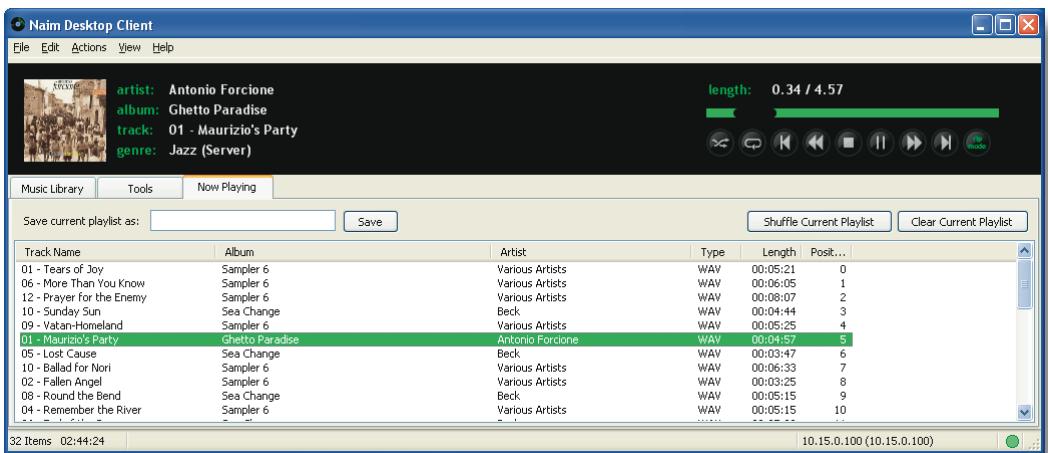The image size is (1048, 453).
Task: Fast forward the current track
Action: [912, 143]
